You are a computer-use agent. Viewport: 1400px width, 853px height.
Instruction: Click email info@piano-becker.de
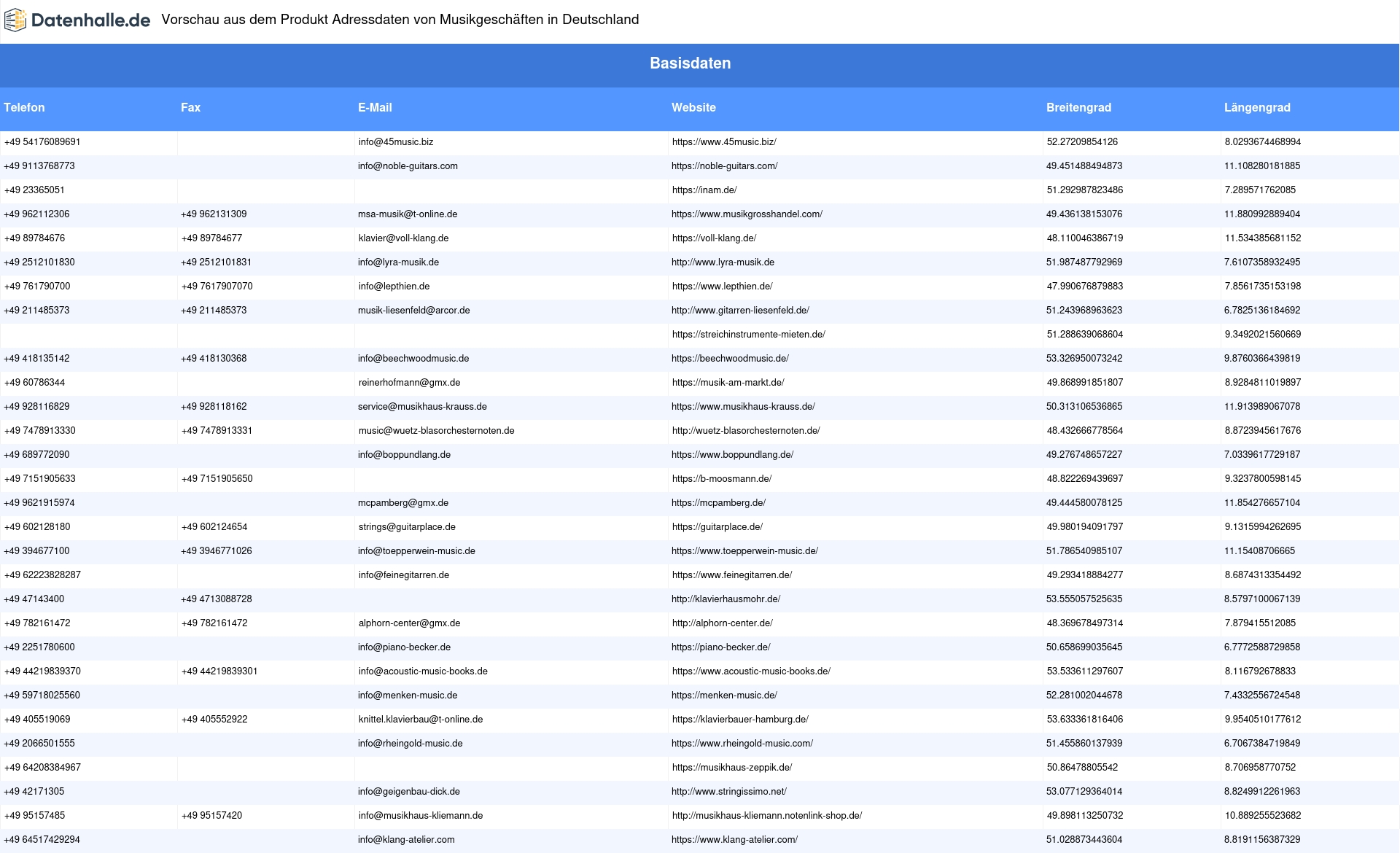tap(404, 647)
